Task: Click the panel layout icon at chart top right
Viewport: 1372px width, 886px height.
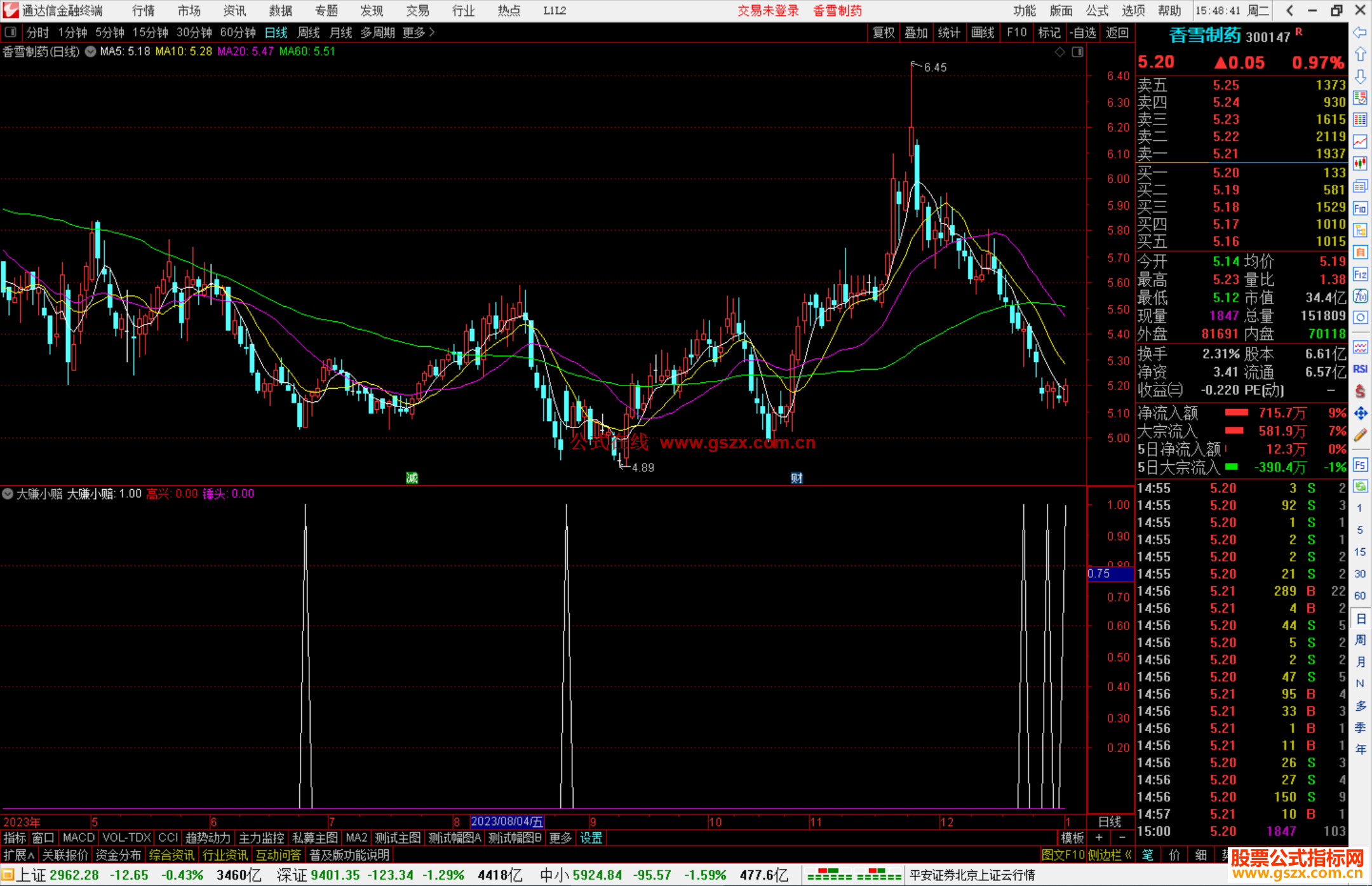Action: [1077, 52]
